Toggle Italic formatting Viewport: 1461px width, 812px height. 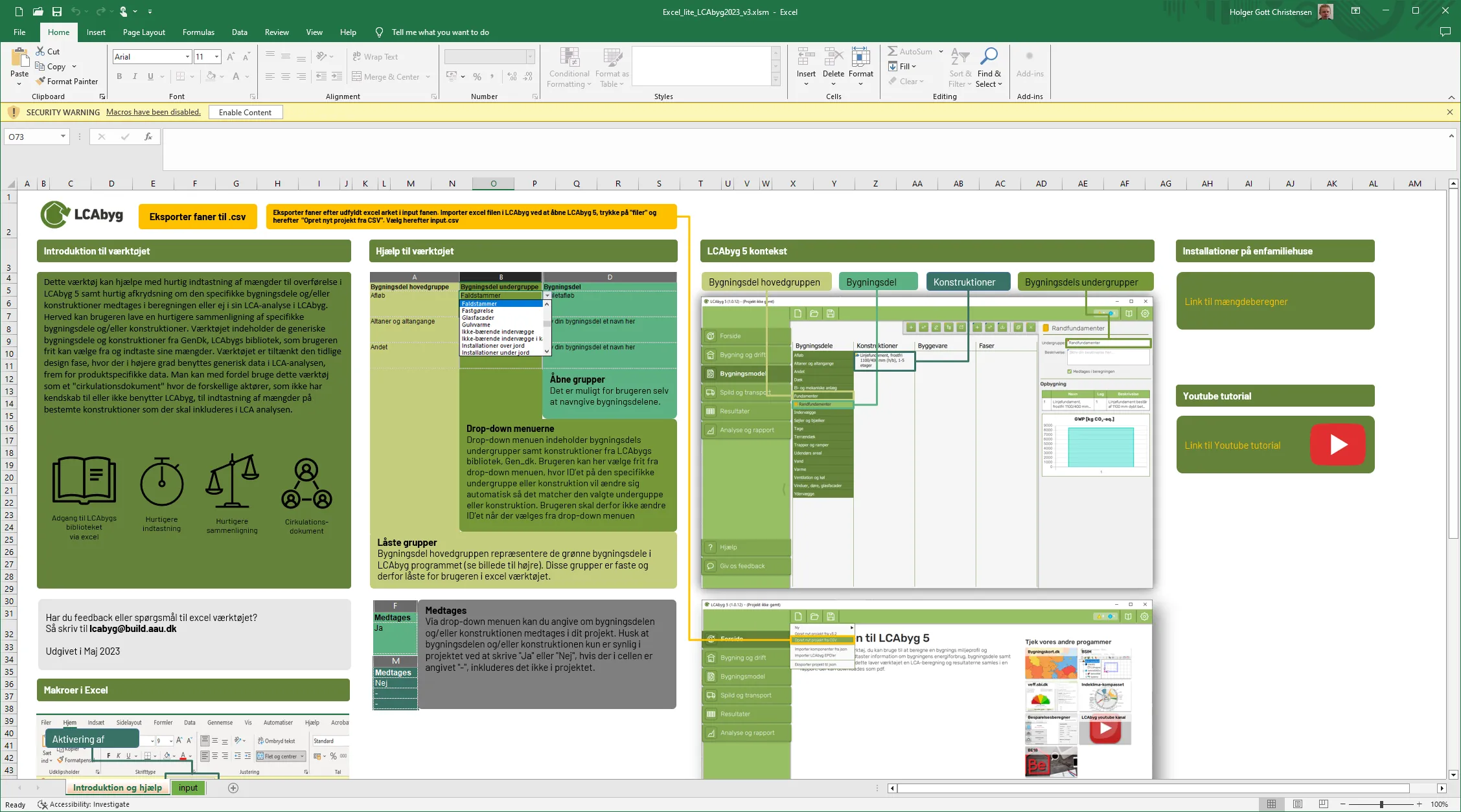135,76
